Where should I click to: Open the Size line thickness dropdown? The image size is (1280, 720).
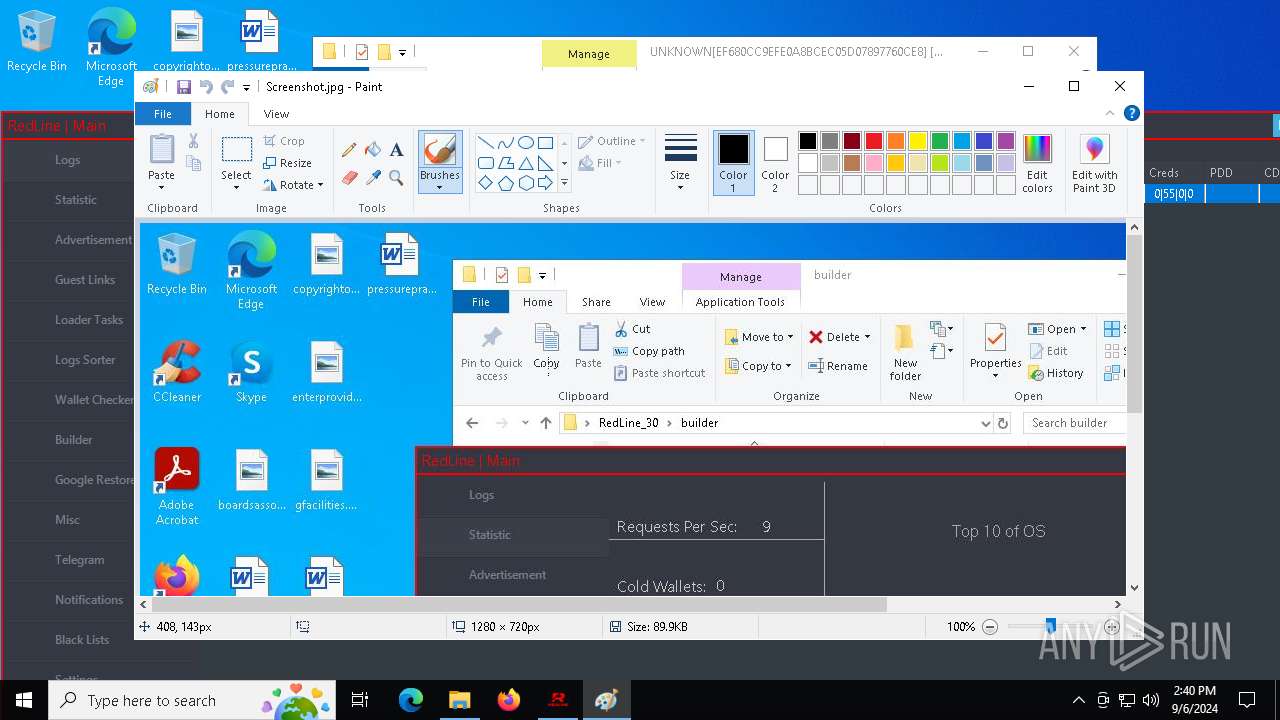coord(680,163)
